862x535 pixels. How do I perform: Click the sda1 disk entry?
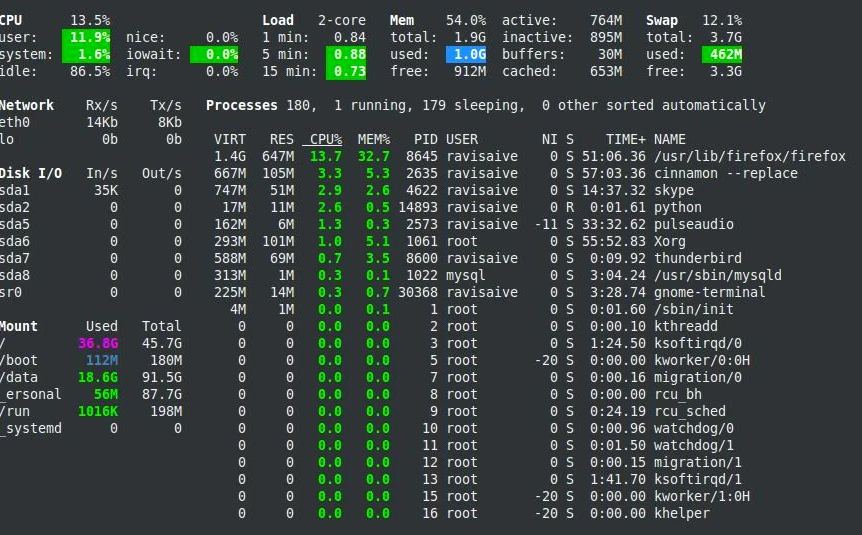tap(15, 190)
